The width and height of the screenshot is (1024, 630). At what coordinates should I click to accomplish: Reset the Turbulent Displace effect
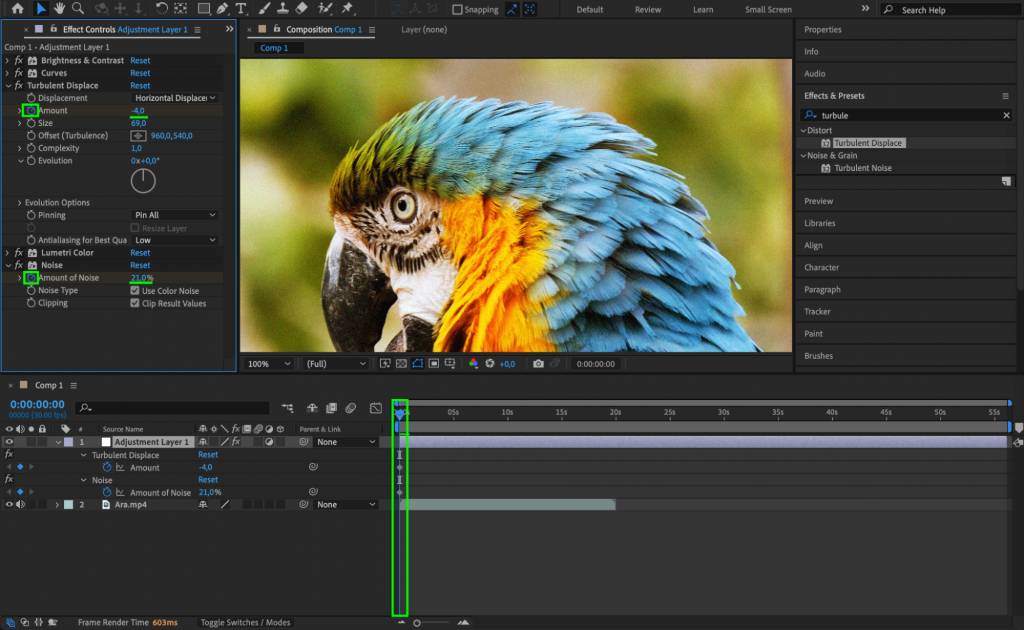coord(139,85)
